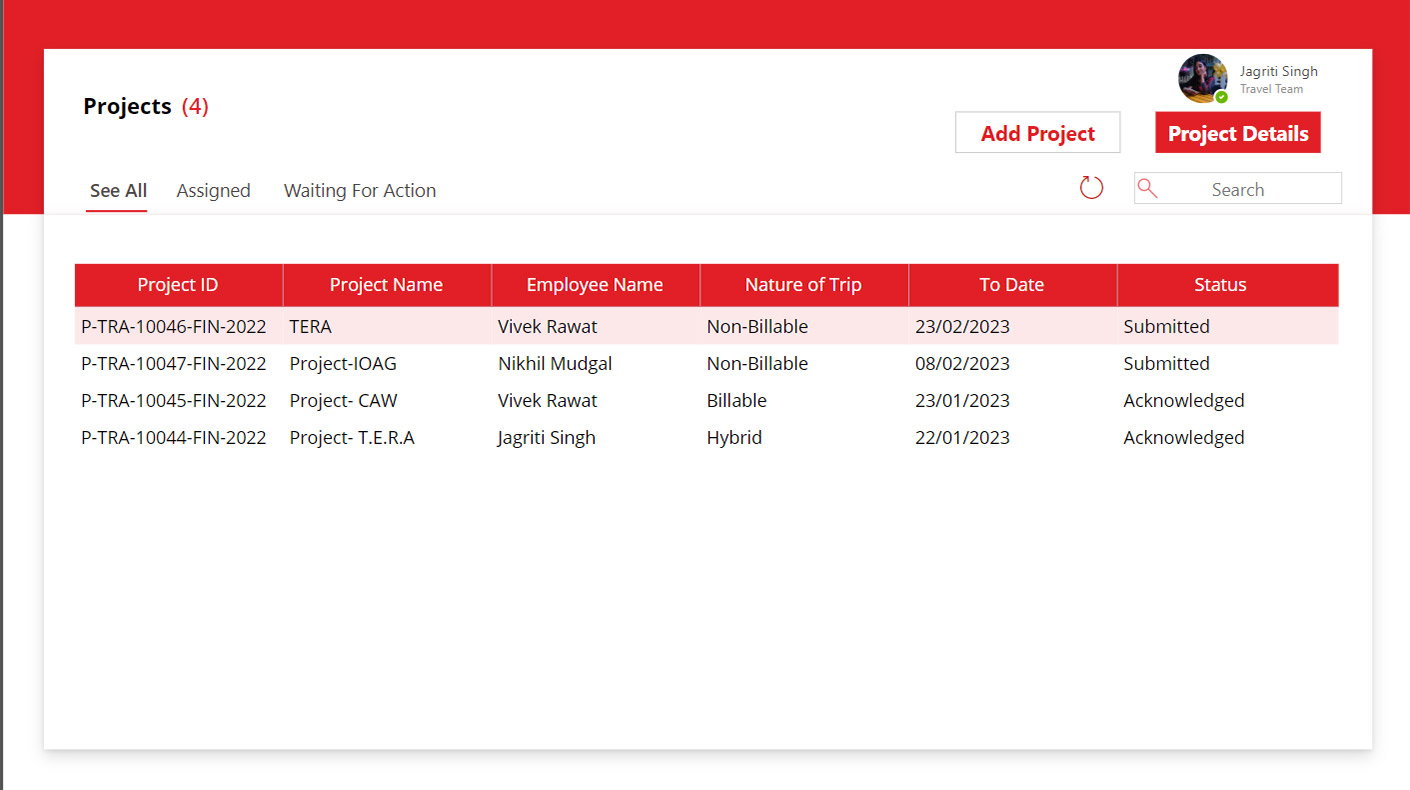The width and height of the screenshot is (1410, 790).
Task: Click Non-Billable in Project-IOAG row
Action: point(757,363)
